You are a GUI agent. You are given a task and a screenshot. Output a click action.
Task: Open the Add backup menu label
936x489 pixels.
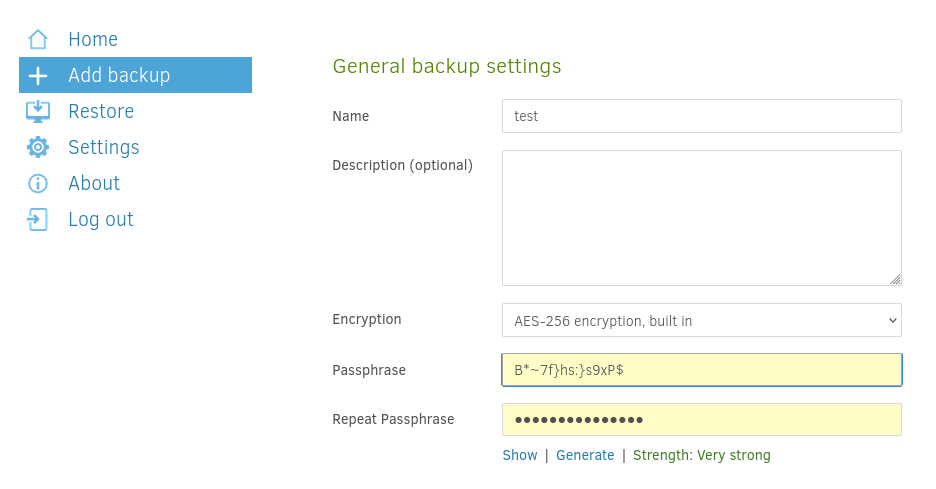[x=119, y=76]
